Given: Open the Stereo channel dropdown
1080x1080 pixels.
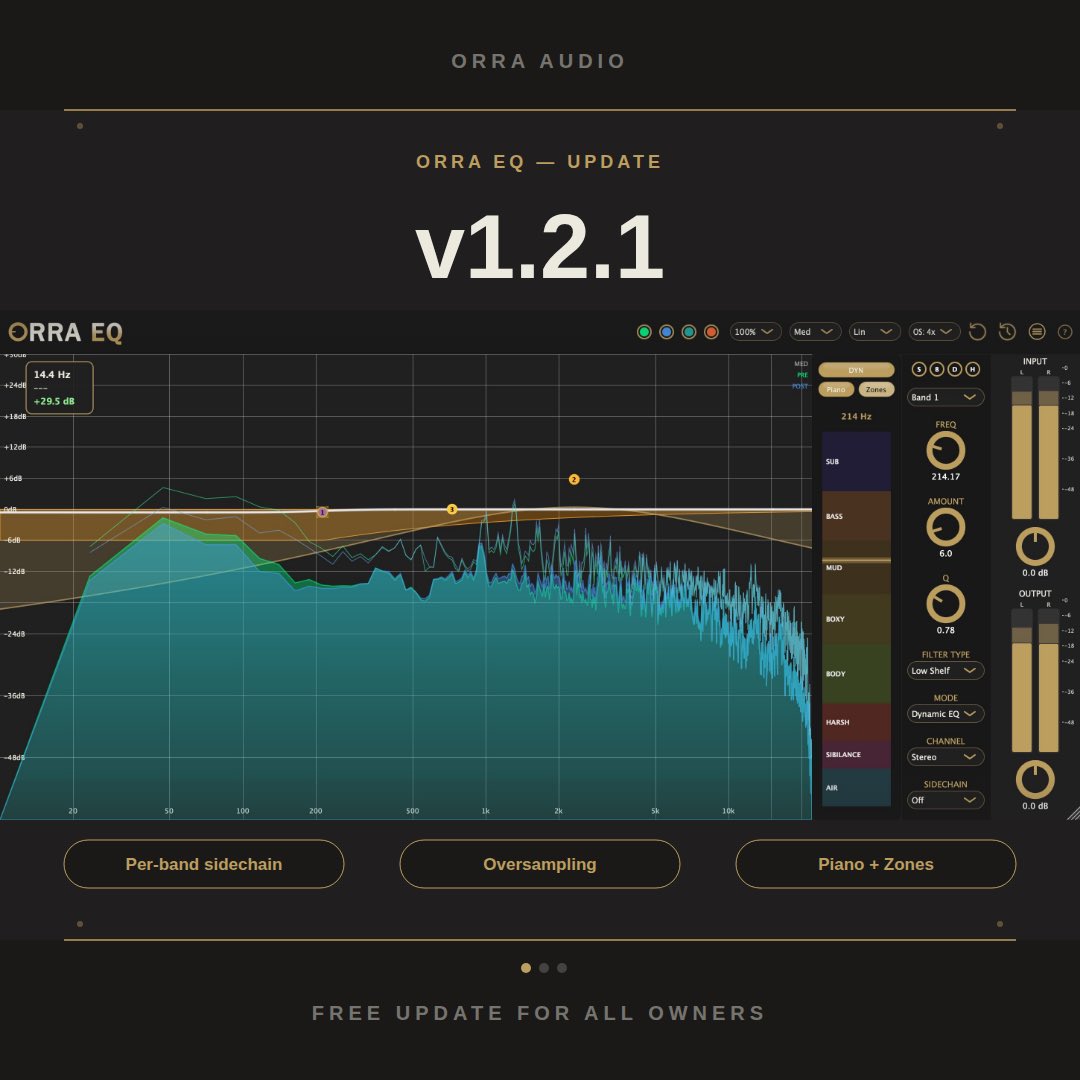Looking at the screenshot, I should tap(946, 757).
